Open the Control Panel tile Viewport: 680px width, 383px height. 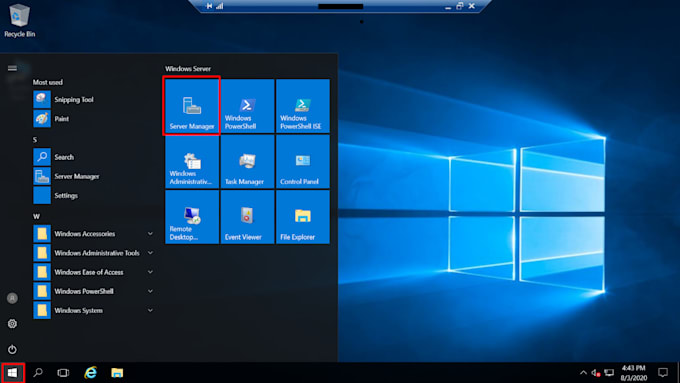point(303,161)
